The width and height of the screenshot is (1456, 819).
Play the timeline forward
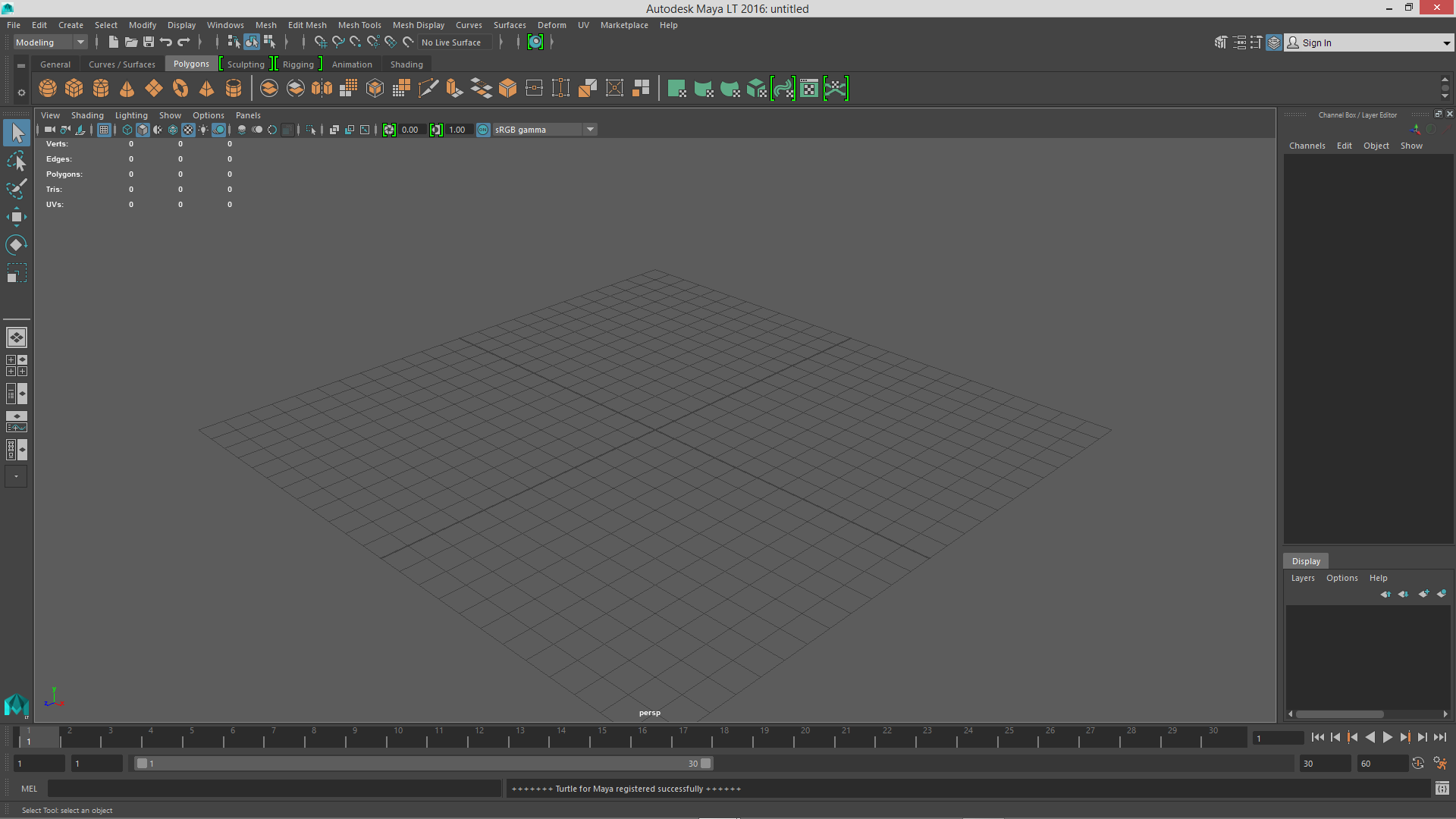pyautogui.click(x=1388, y=737)
